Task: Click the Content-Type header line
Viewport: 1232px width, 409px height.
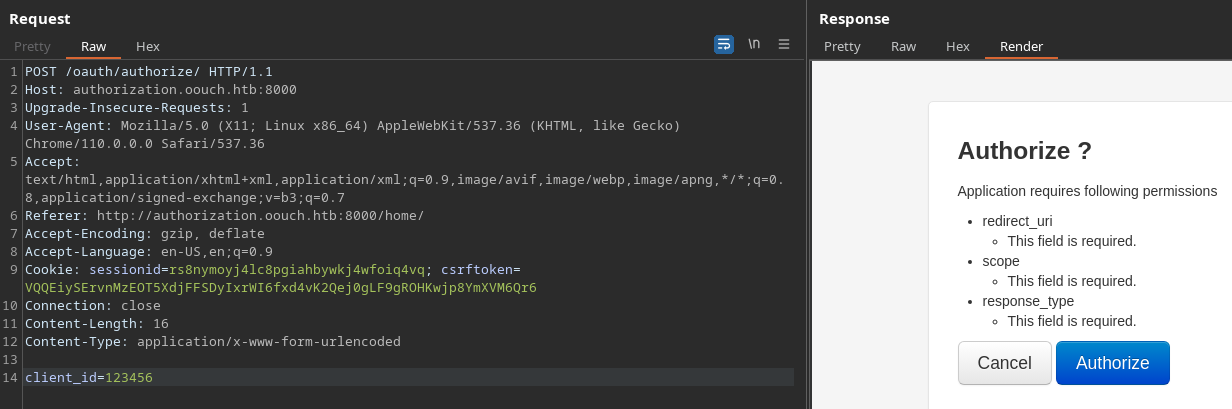Action: [212, 342]
